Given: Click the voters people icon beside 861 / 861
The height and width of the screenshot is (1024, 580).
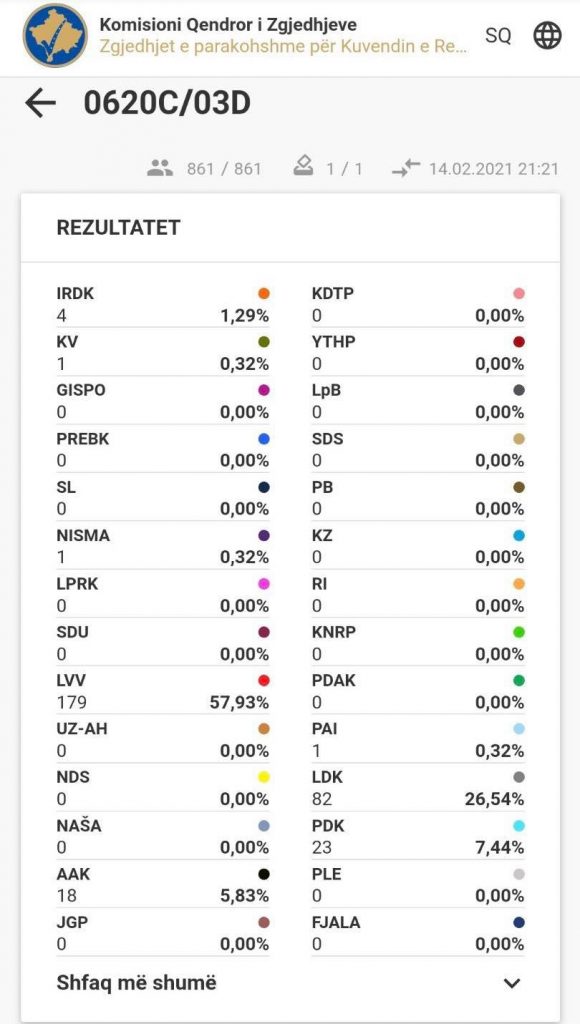Looking at the screenshot, I should (x=160, y=169).
